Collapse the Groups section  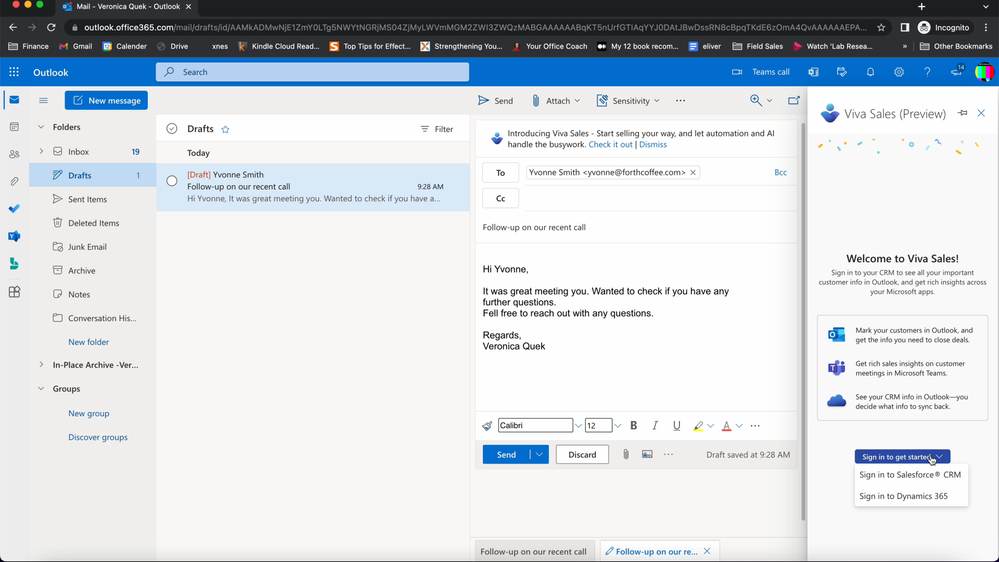(41, 389)
